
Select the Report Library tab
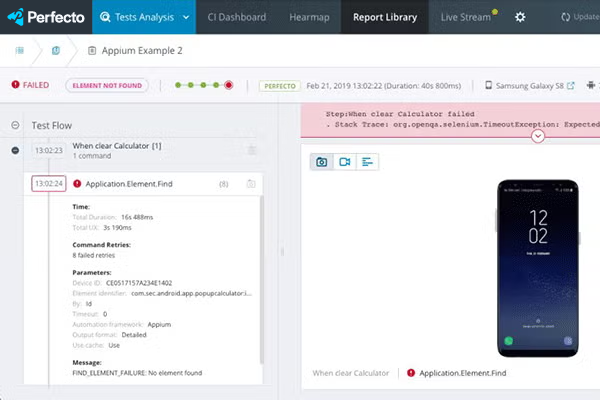click(385, 17)
